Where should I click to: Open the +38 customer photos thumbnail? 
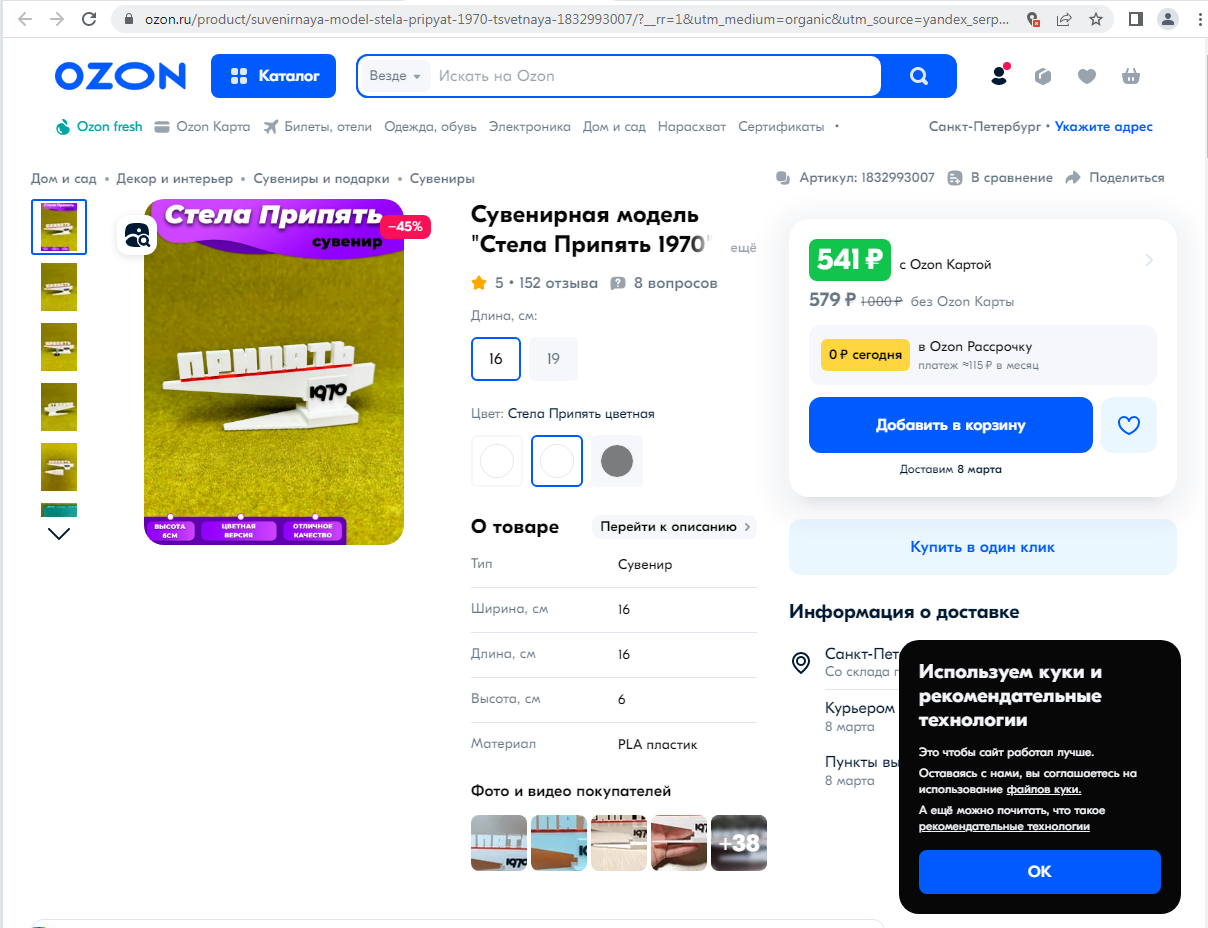[x=739, y=843]
